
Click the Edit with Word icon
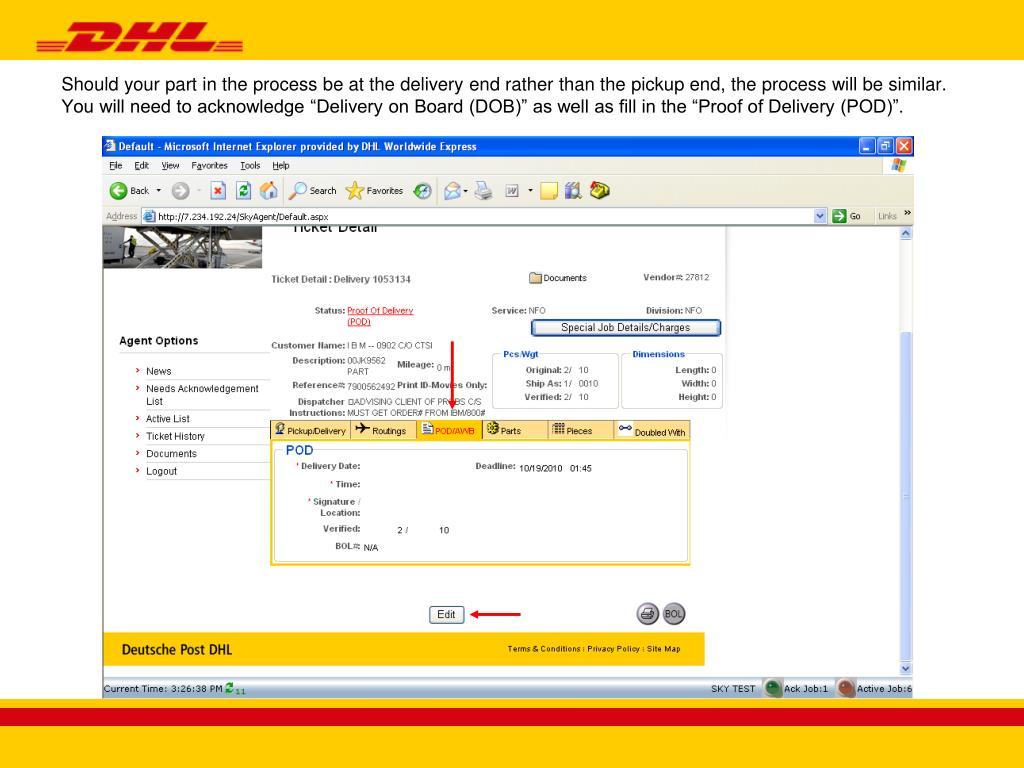coord(512,191)
